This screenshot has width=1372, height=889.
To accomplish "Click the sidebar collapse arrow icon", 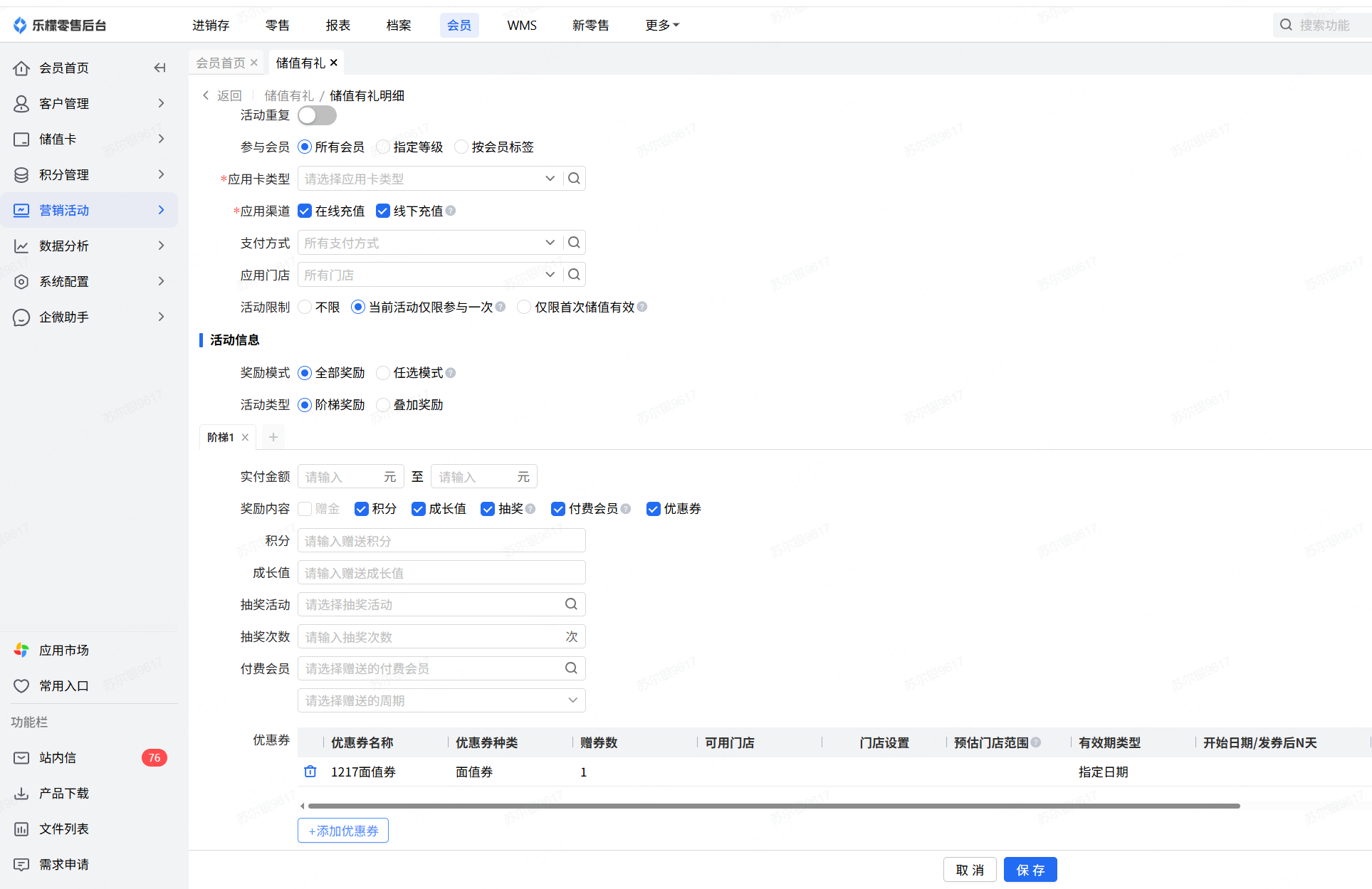I will click(x=159, y=68).
